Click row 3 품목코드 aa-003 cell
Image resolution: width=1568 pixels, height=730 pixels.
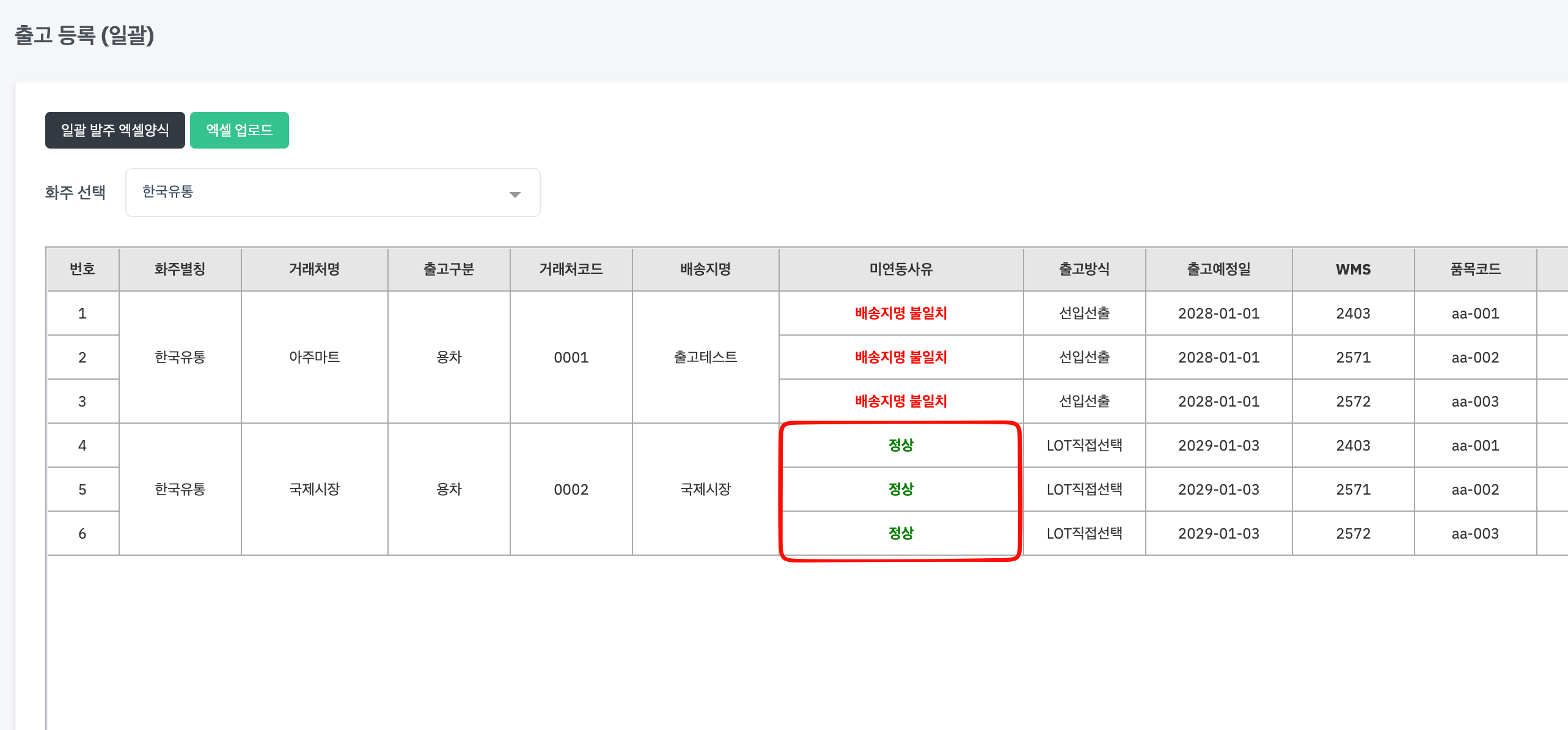click(1475, 401)
